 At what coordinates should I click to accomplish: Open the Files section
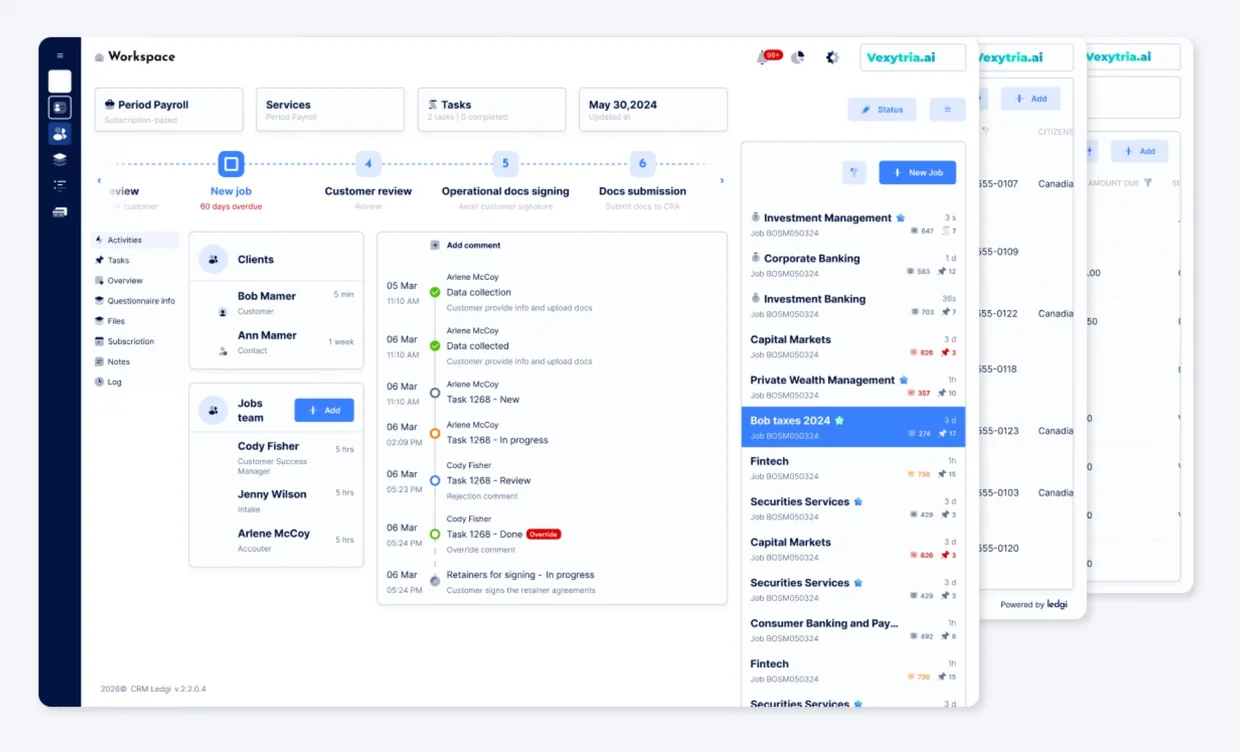(x=109, y=321)
